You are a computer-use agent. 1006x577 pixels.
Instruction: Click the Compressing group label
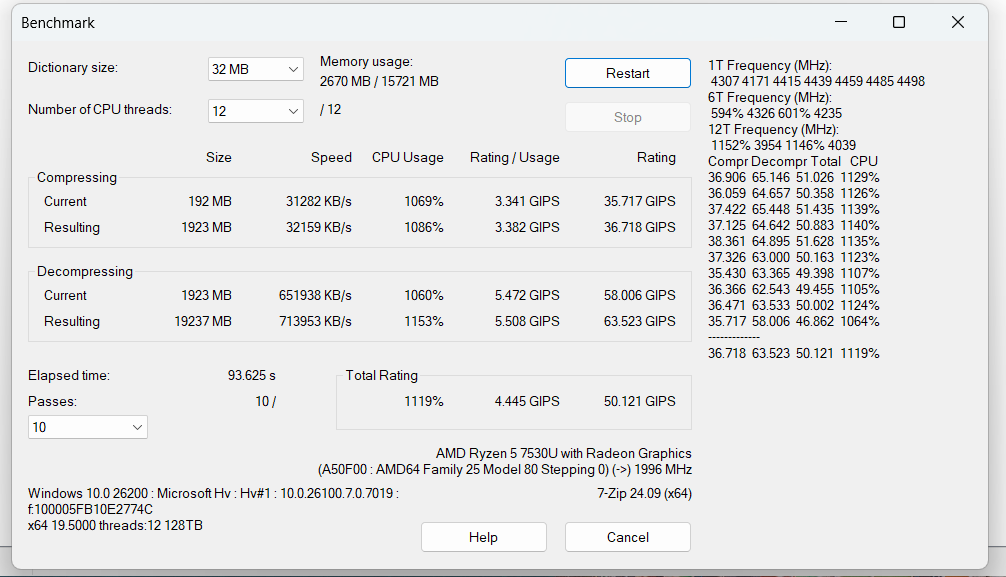[x=77, y=177]
